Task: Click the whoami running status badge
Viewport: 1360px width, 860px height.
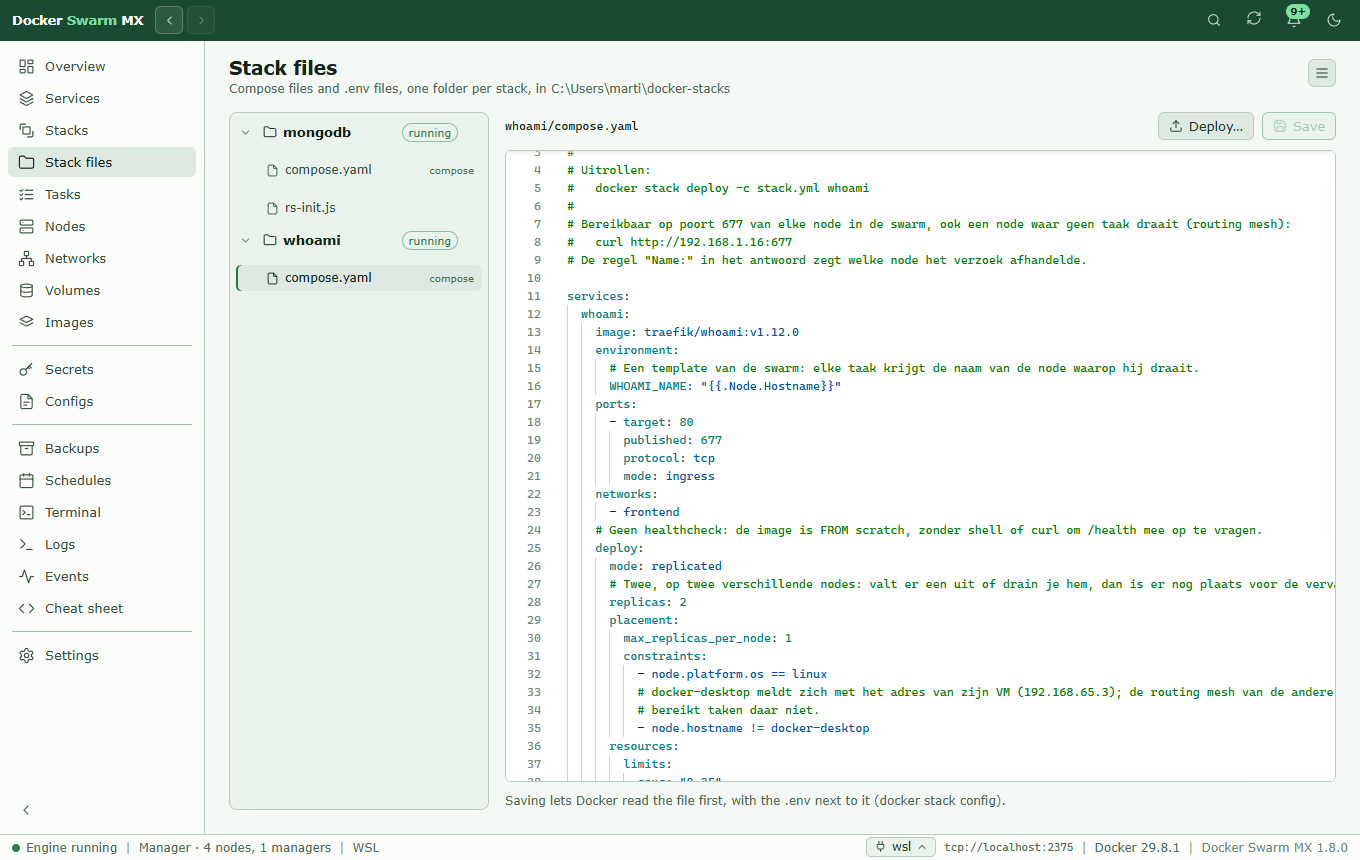Action: (430, 241)
